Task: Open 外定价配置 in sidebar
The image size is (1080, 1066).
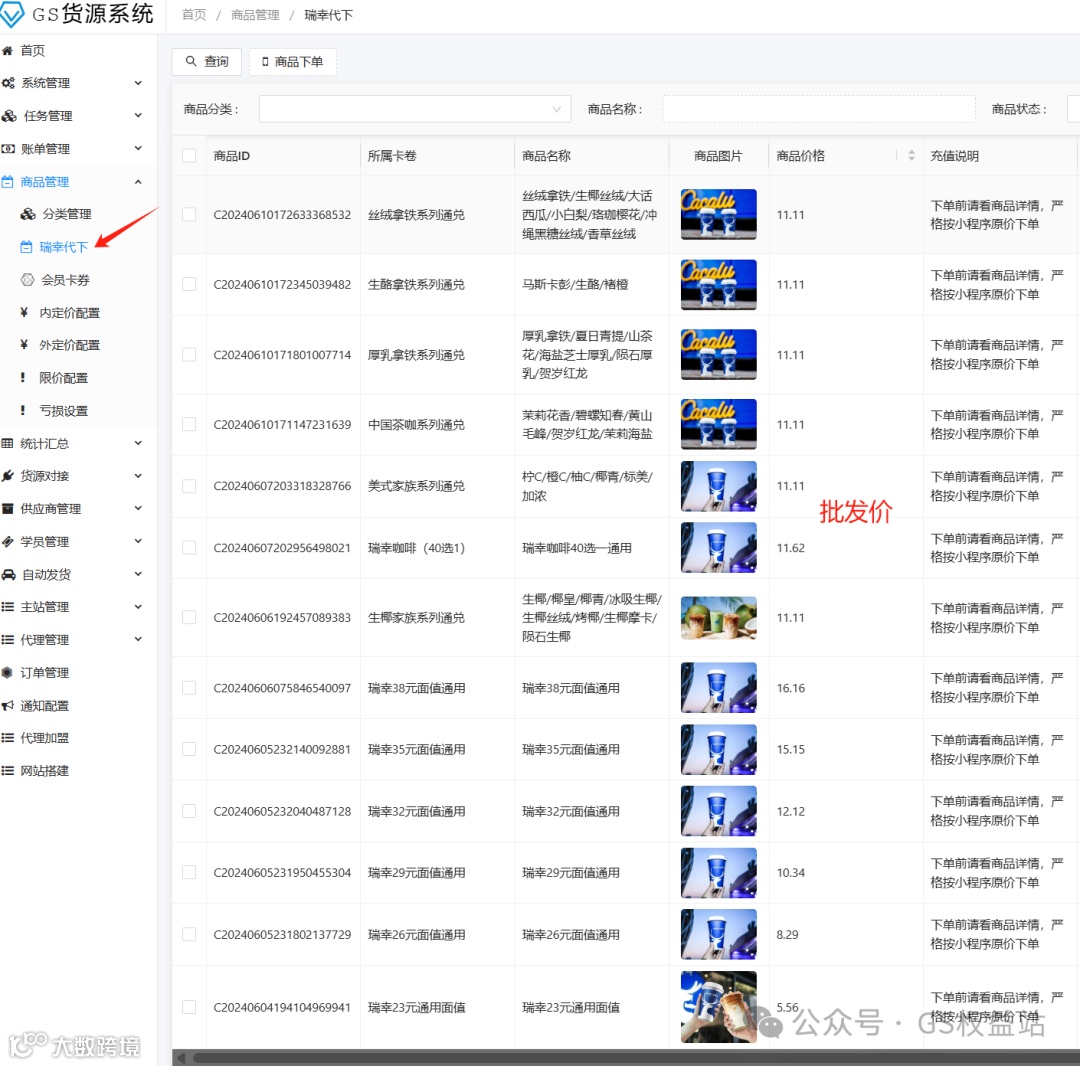Action: pos(70,345)
